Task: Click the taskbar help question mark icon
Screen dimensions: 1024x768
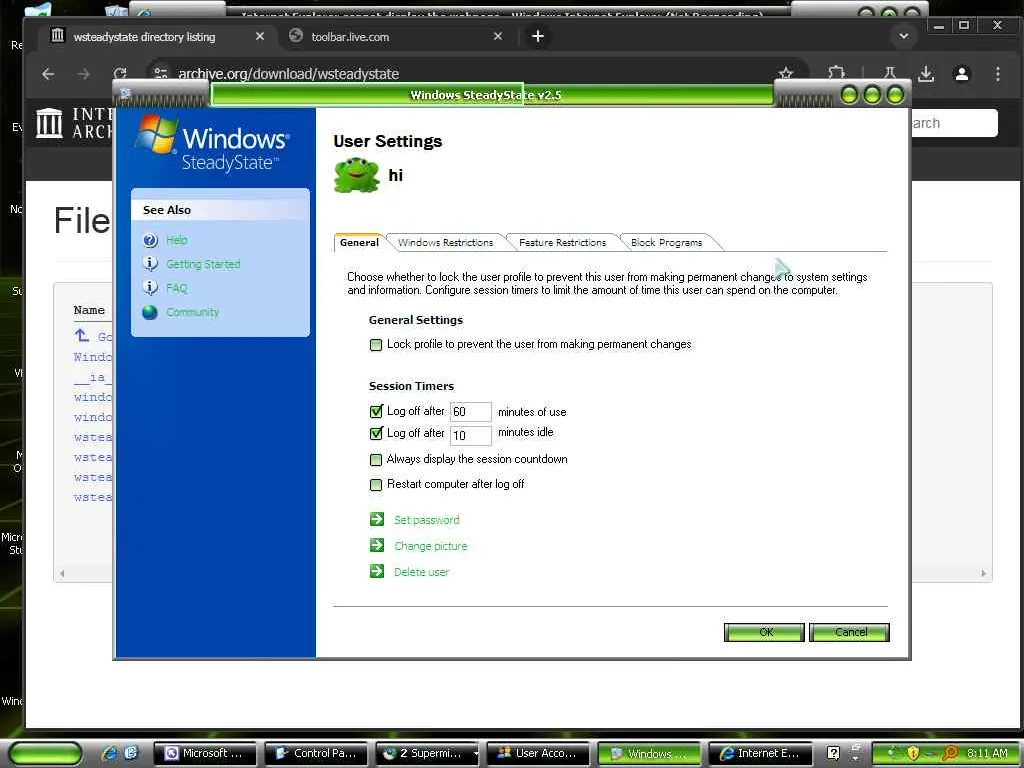Action: tap(833, 753)
